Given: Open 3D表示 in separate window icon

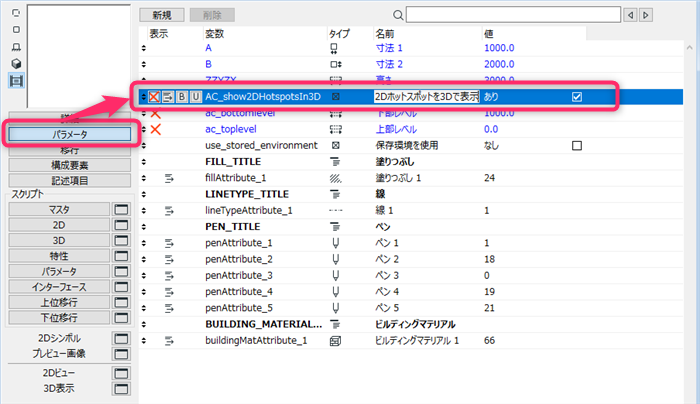Looking at the screenshot, I should (x=121, y=389).
